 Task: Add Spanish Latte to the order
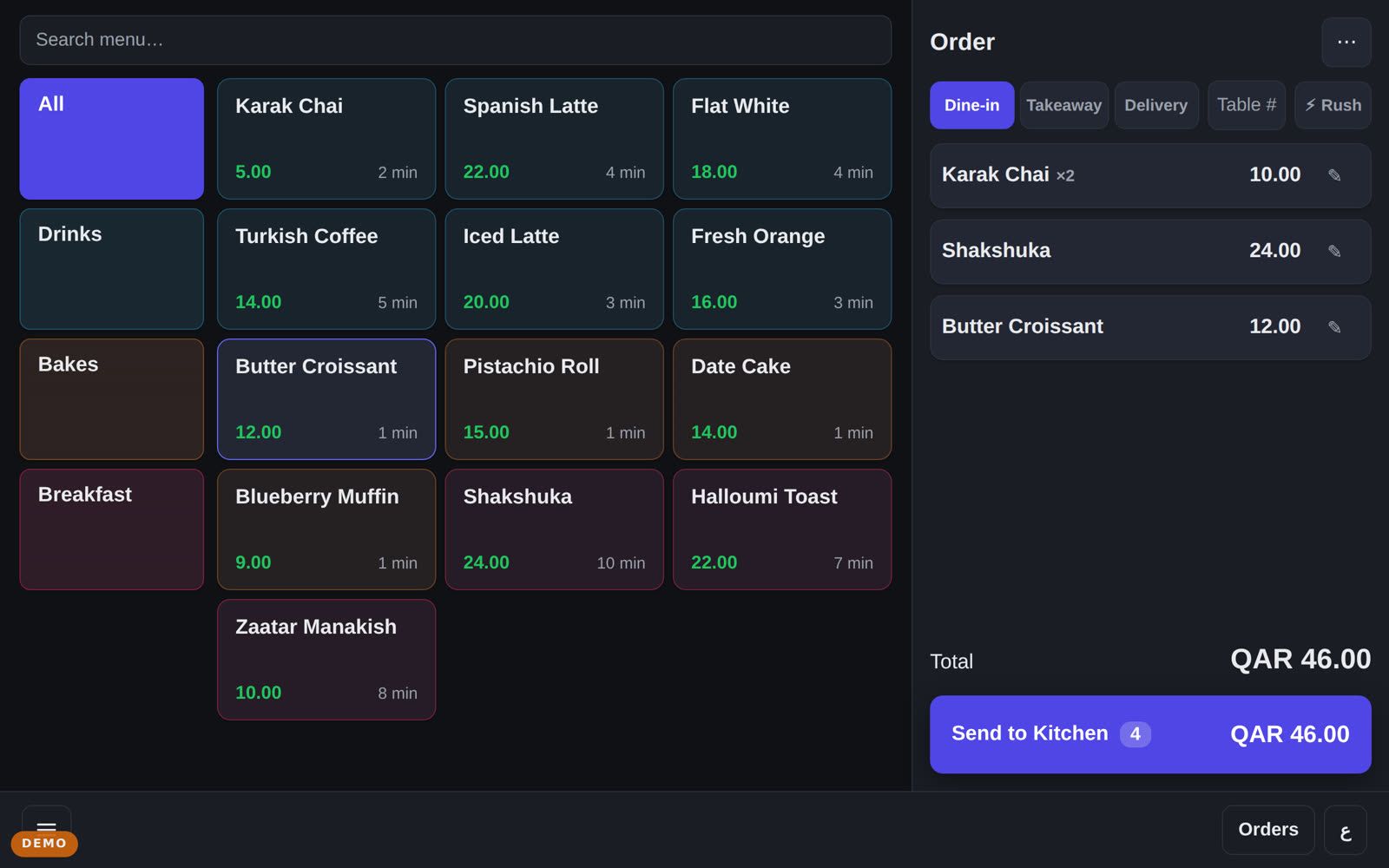(x=554, y=139)
